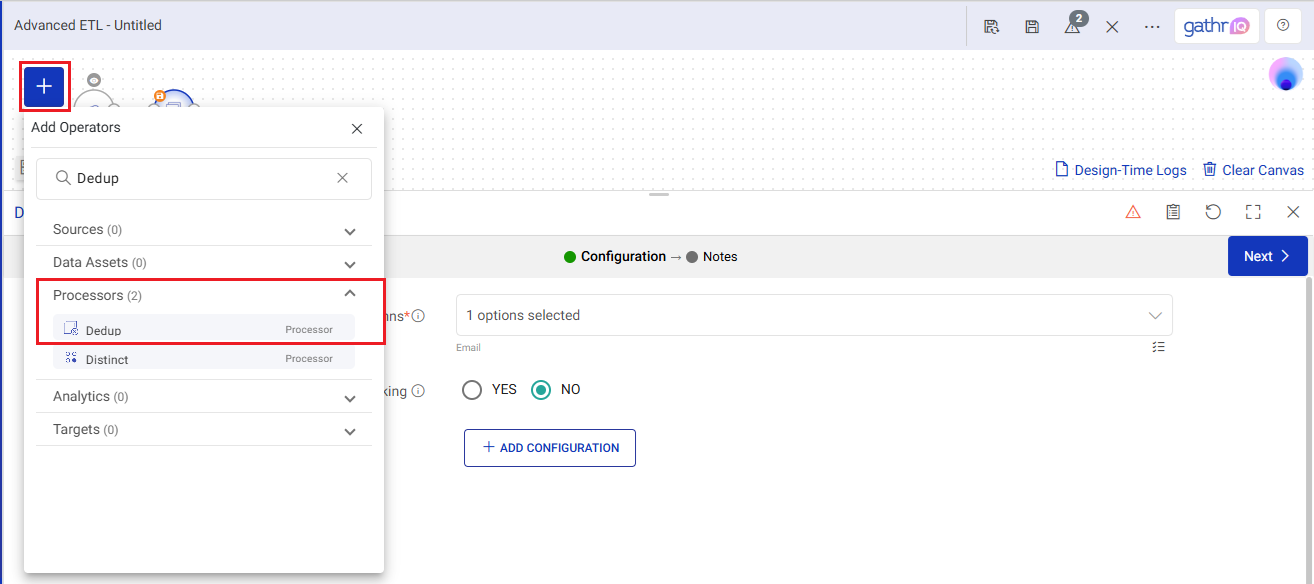Expand the Sources section
This screenshot has width=1314, height=584.
pos(350,230)
